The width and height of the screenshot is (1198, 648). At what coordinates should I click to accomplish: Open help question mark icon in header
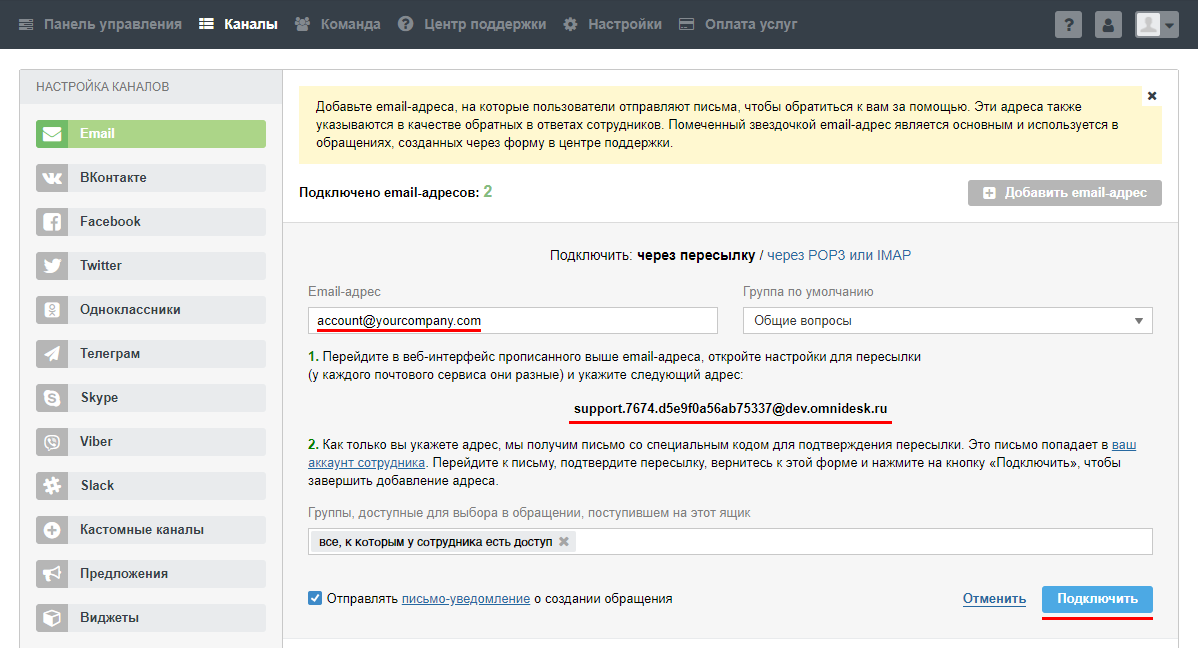pos(1068,25)
